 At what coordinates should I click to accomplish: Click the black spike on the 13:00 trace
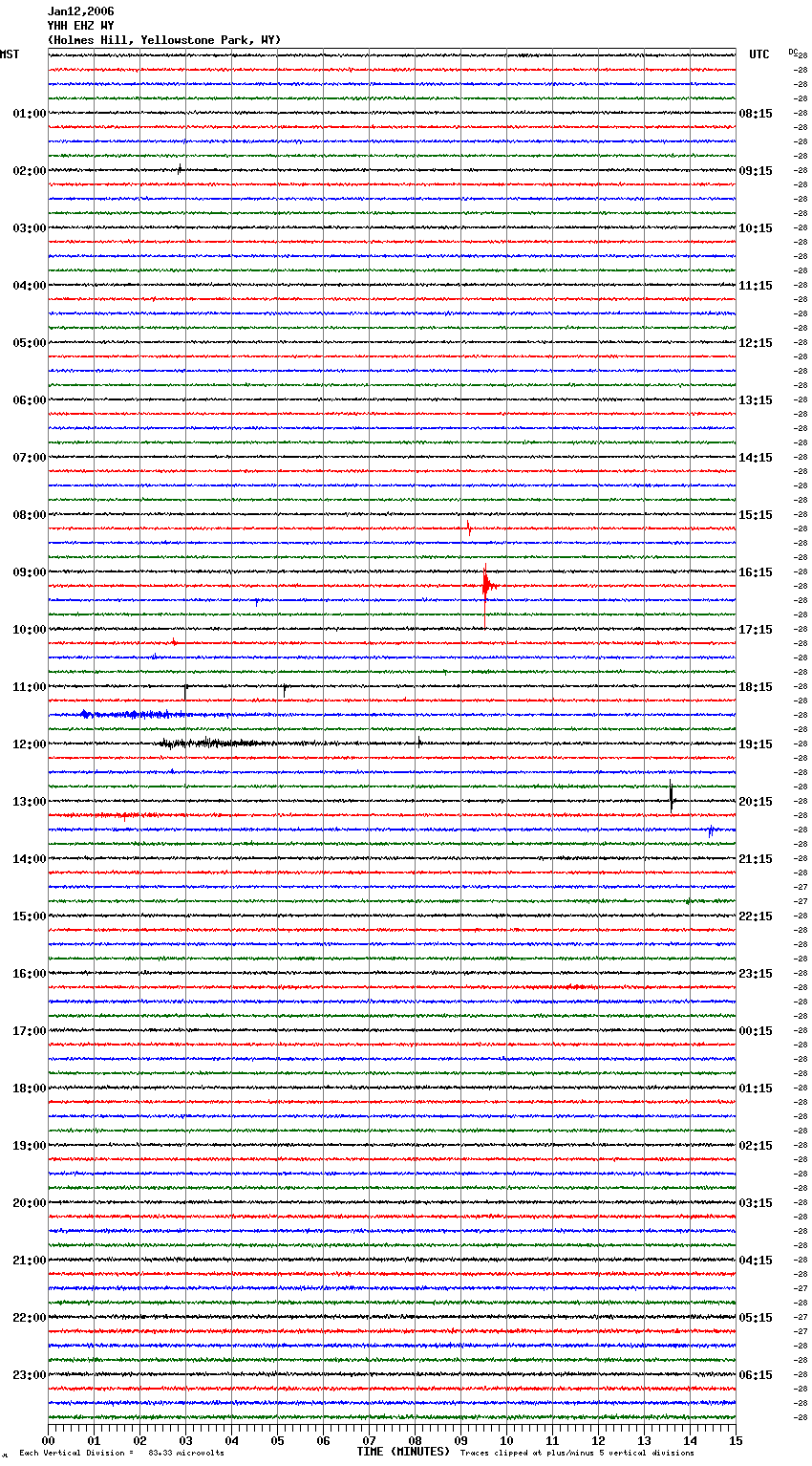[x=672, y=797]
